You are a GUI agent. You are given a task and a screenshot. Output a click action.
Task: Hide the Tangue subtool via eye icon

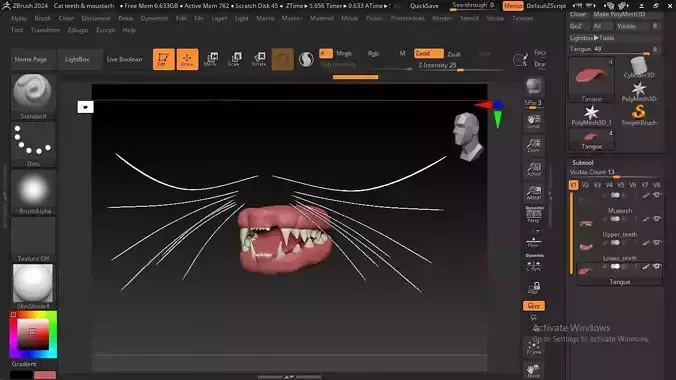tap(657, 267)
